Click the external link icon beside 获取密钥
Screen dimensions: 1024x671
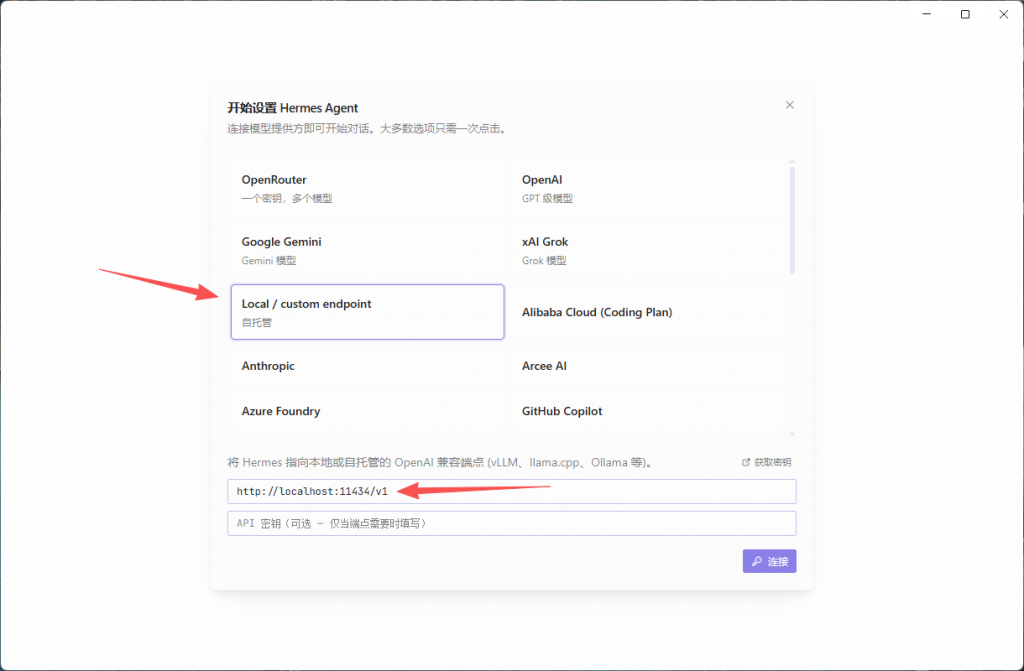(x=746, y=462)
